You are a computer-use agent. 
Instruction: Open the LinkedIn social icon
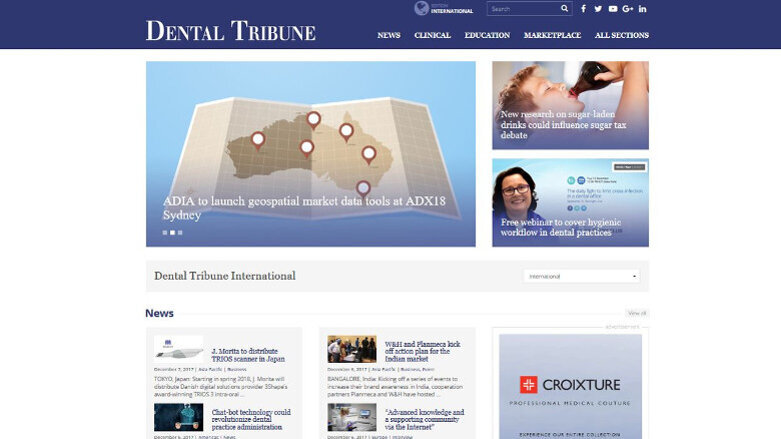click(643, 8)
